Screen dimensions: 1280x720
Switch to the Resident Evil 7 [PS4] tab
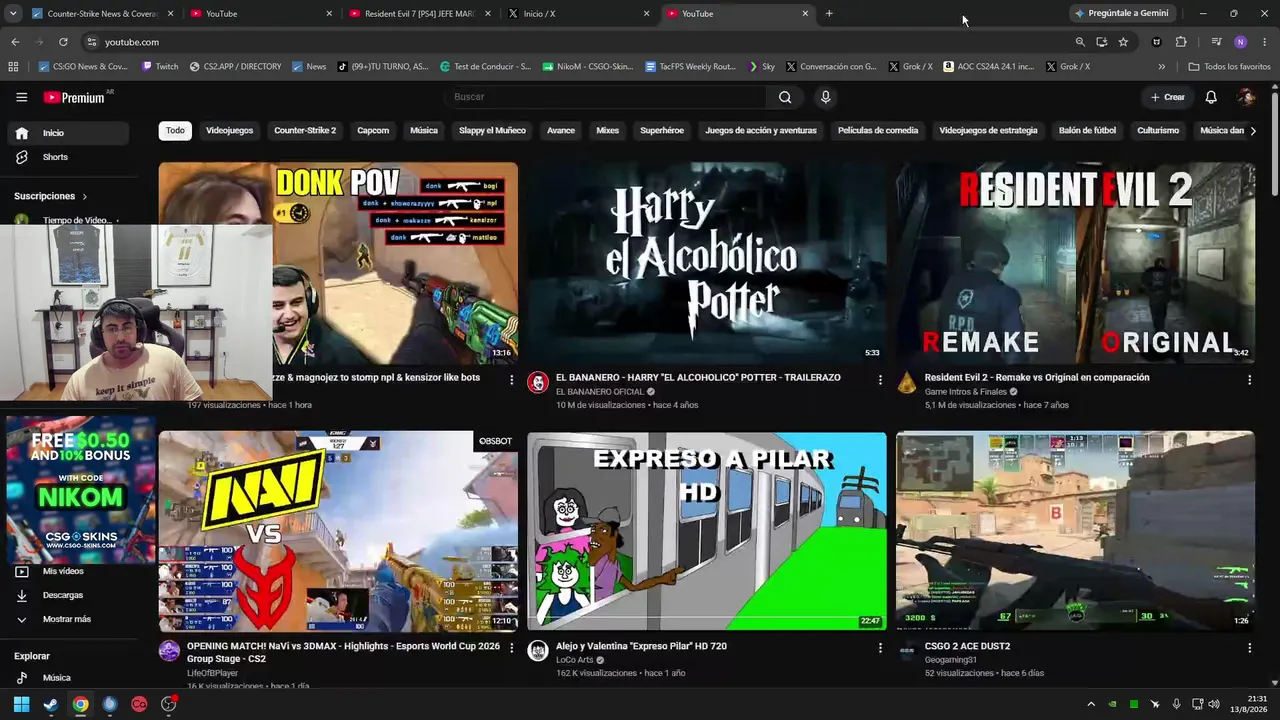coord(419,14)
